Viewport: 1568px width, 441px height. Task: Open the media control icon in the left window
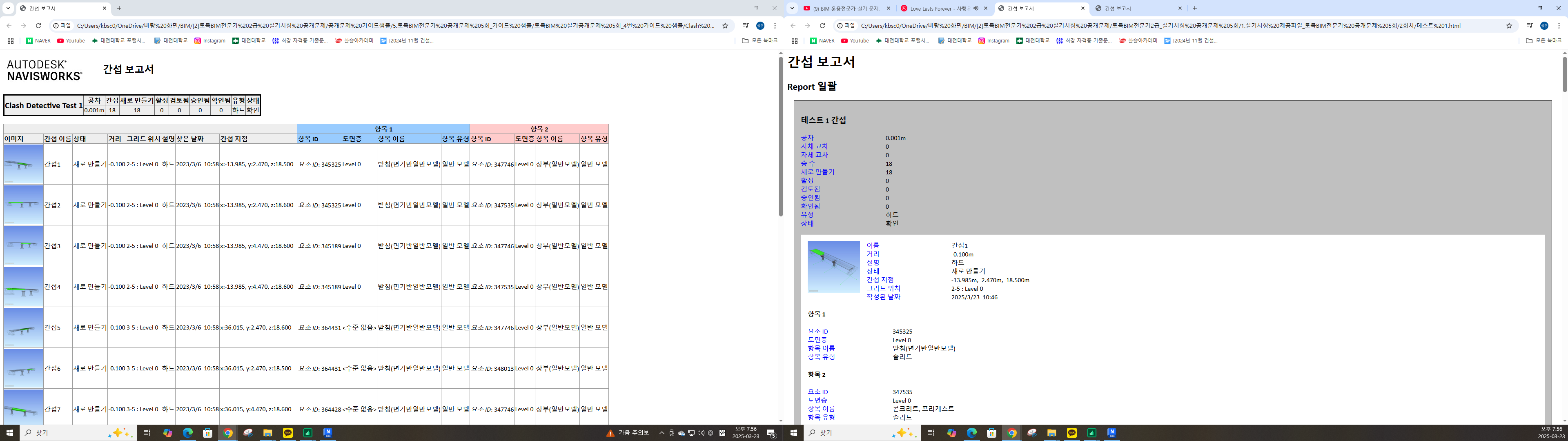[x=746, y=26]
